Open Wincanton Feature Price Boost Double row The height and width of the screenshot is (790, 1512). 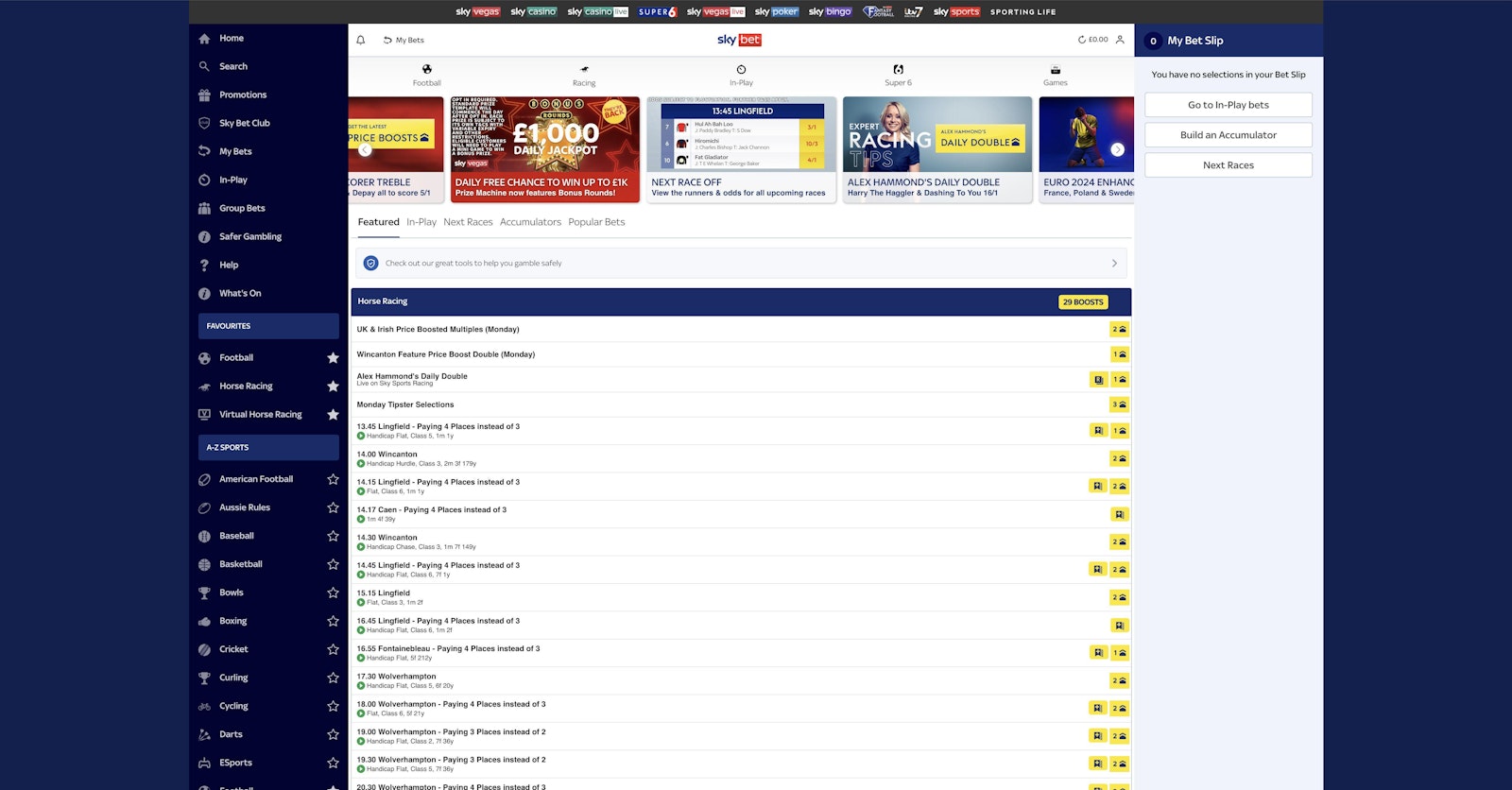pyautogui.click(x=741, y=354)
